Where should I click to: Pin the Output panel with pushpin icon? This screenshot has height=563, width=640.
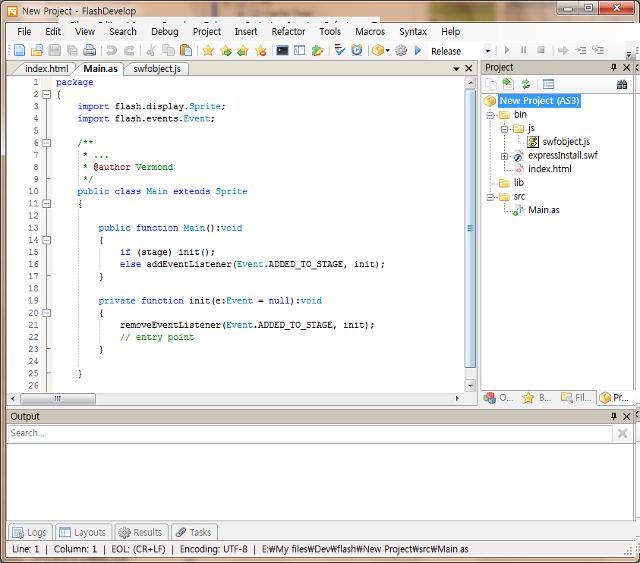[613, 416]
